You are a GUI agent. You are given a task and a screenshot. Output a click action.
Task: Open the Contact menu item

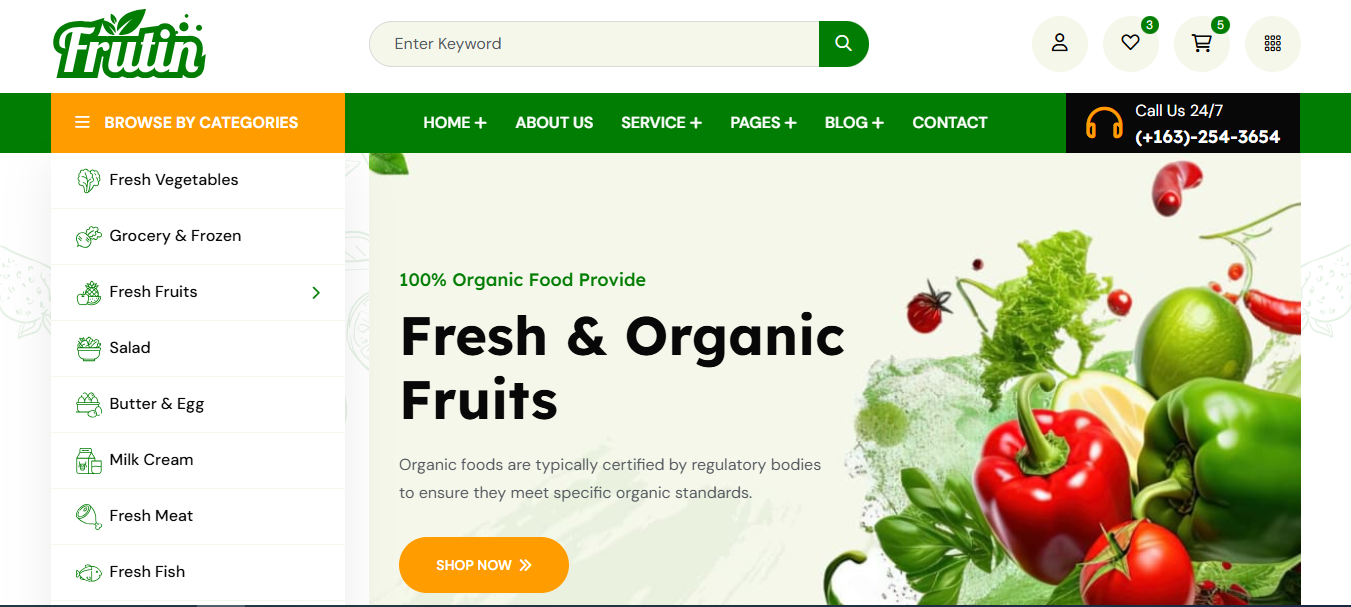pyautogui.click(x=950, y=123)
